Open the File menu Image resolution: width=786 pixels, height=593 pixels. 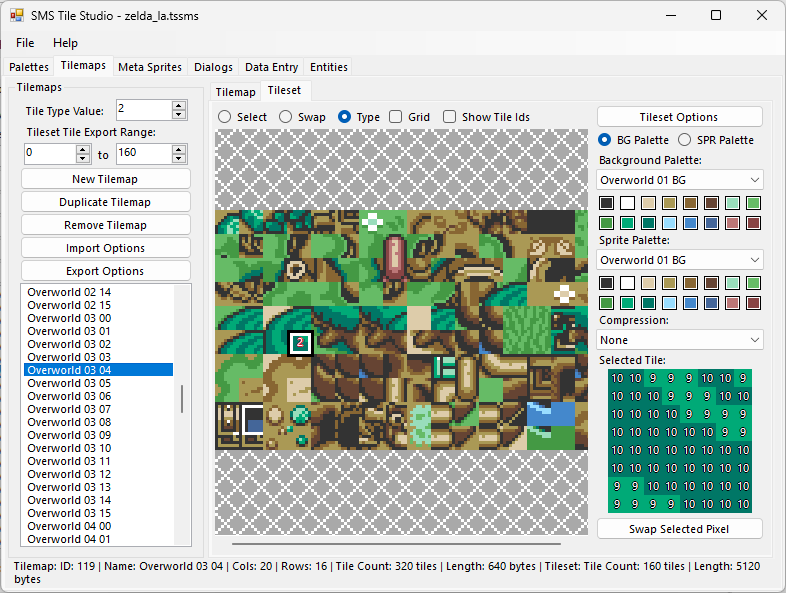25,43
